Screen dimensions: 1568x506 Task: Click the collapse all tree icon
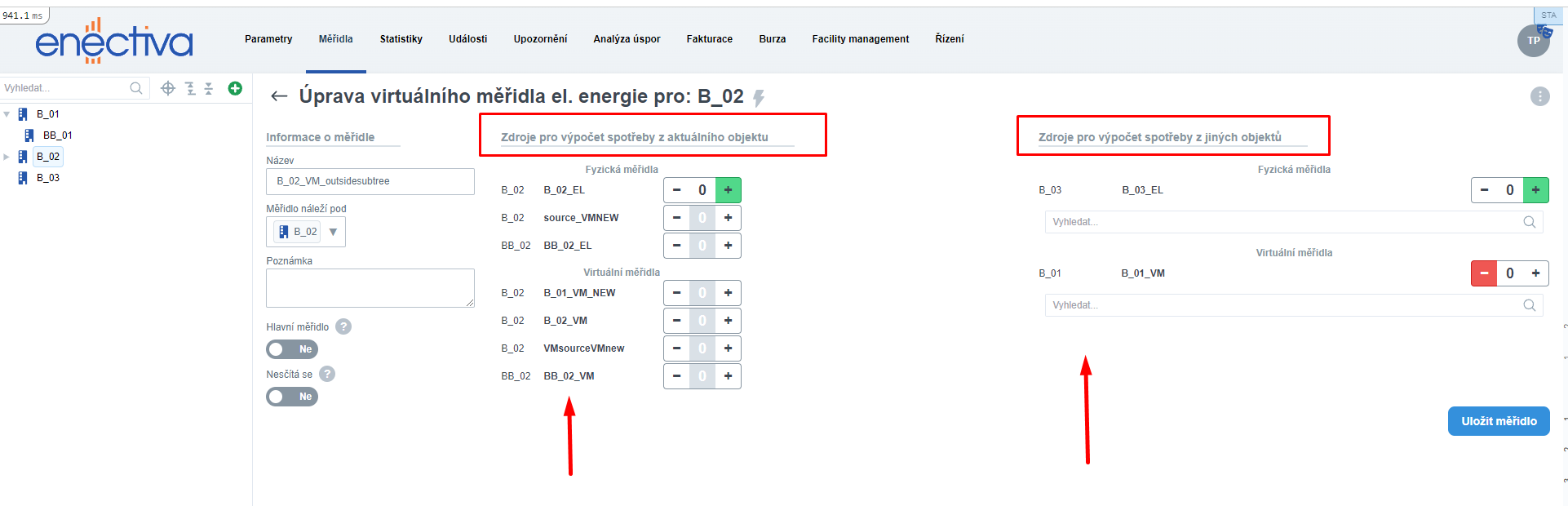[x=209, y=88]
